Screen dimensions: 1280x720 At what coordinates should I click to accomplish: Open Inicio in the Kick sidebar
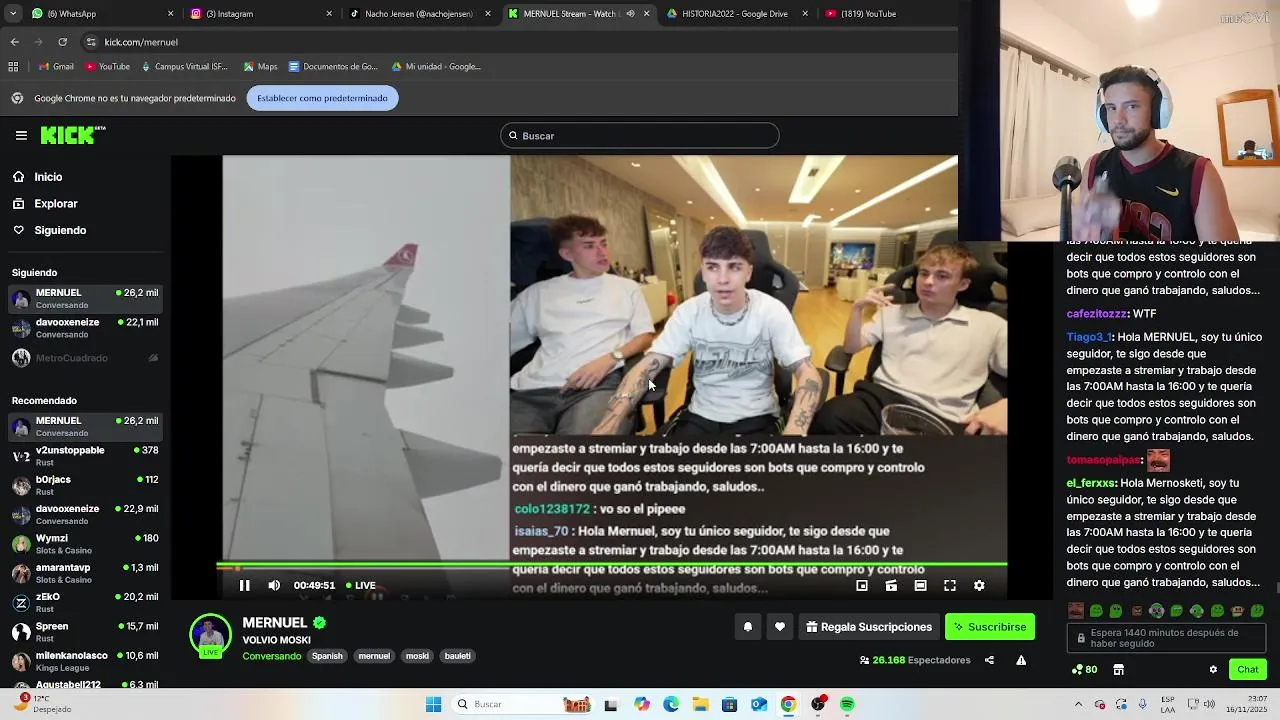click(x=48, y=177)
